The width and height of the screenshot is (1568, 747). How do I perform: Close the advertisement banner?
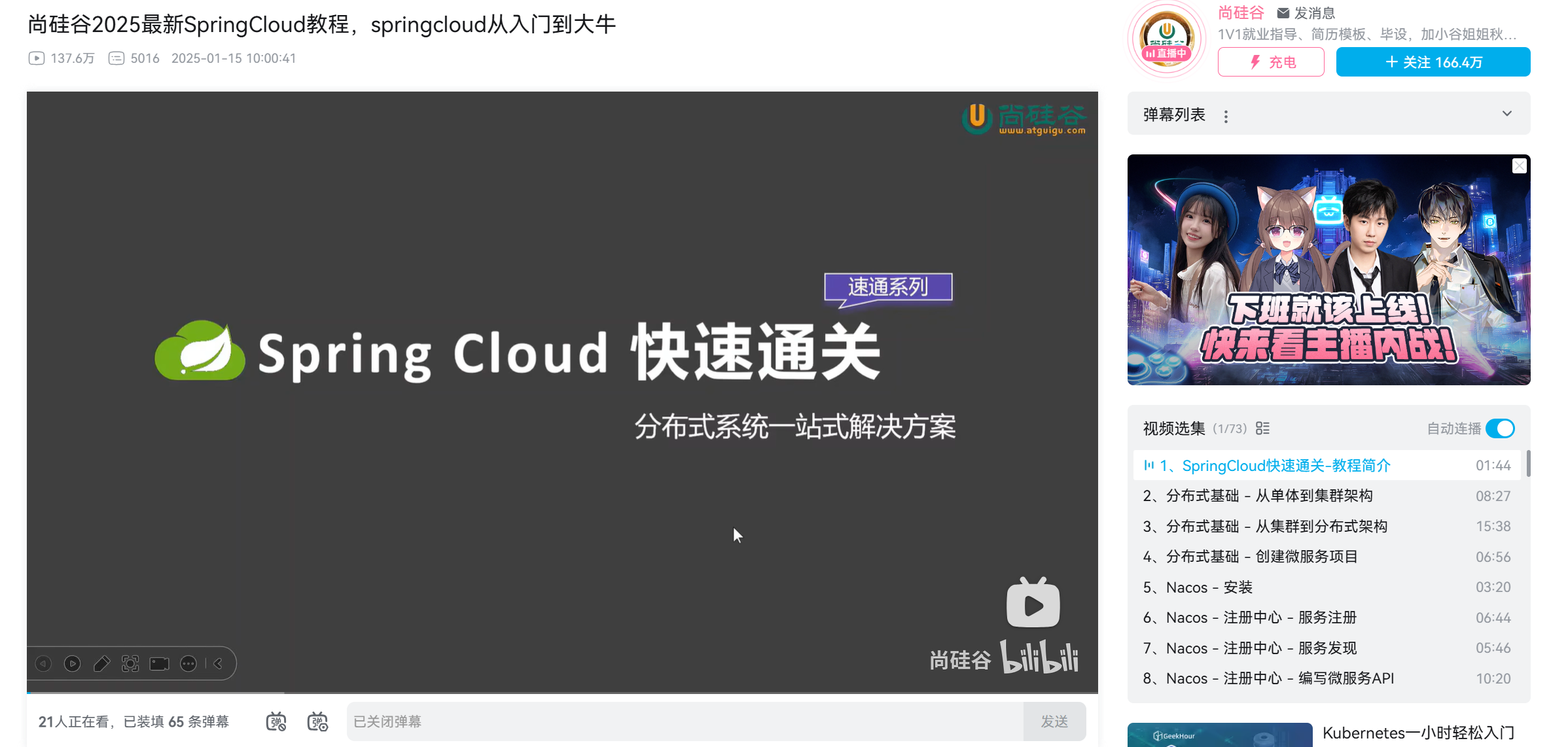coord(1519,166)
